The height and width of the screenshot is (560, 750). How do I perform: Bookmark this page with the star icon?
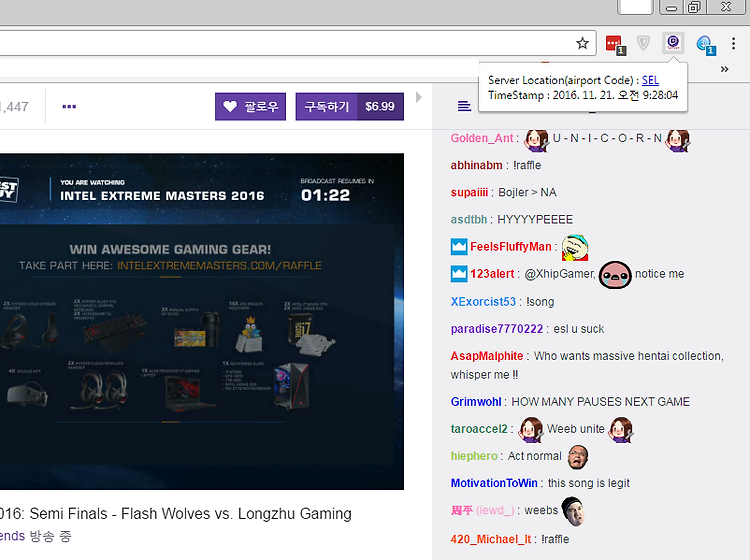pos(582,44)
